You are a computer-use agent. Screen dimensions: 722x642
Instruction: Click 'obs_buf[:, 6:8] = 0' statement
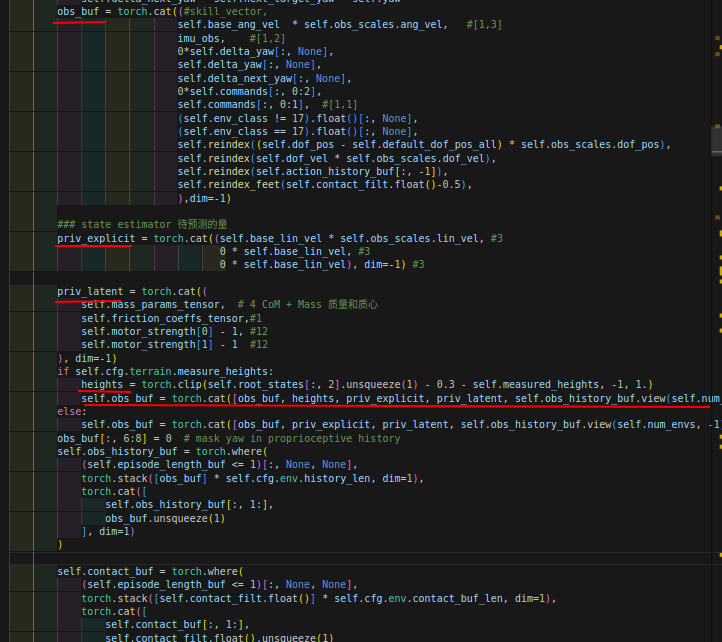point(114,438)
